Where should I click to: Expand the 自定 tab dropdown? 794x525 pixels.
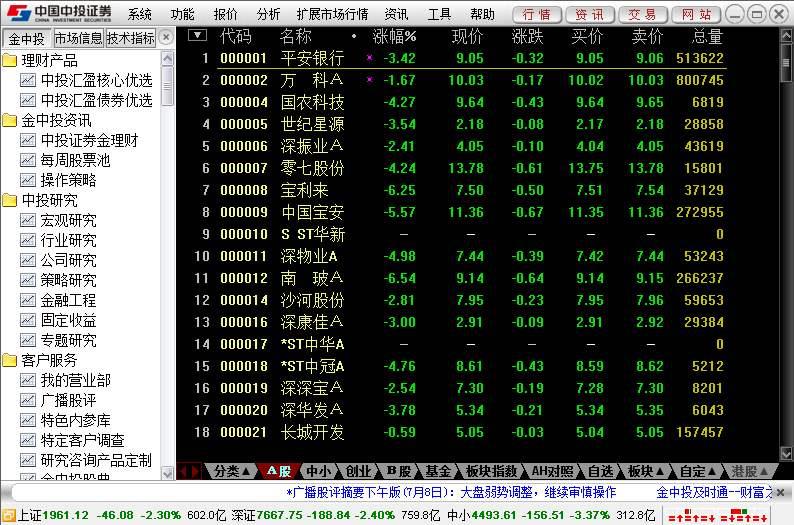coord(711,472)
